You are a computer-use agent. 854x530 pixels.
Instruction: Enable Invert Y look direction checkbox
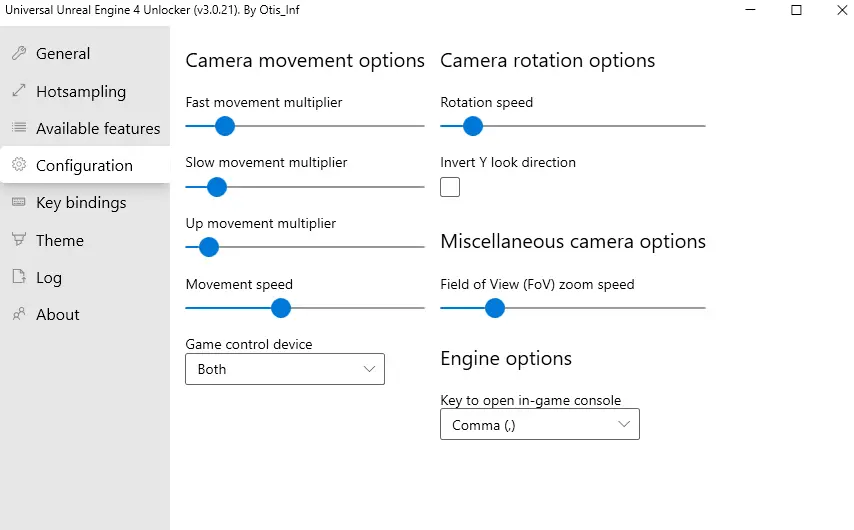tap(450, 187)
